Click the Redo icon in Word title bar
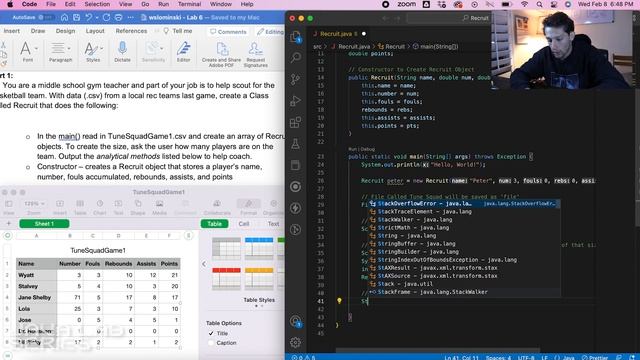Viewport: 640px width, 360px height. 107,18
